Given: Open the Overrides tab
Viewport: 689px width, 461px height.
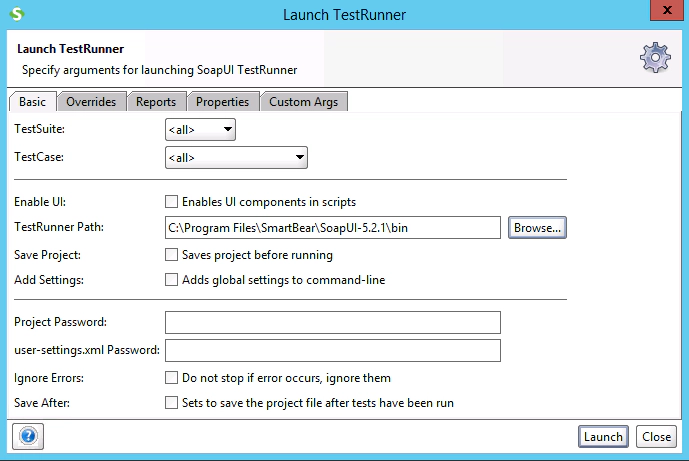Looking at the screenshot, I should 91,102.
